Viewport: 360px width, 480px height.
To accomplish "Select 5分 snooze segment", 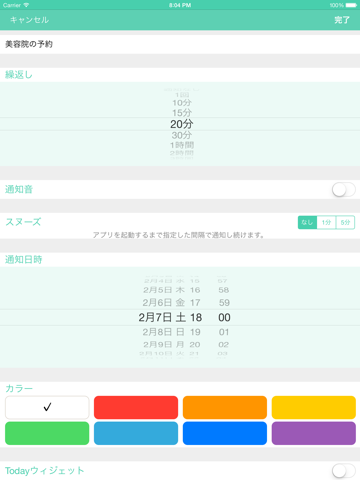I will tap(345, 222).
